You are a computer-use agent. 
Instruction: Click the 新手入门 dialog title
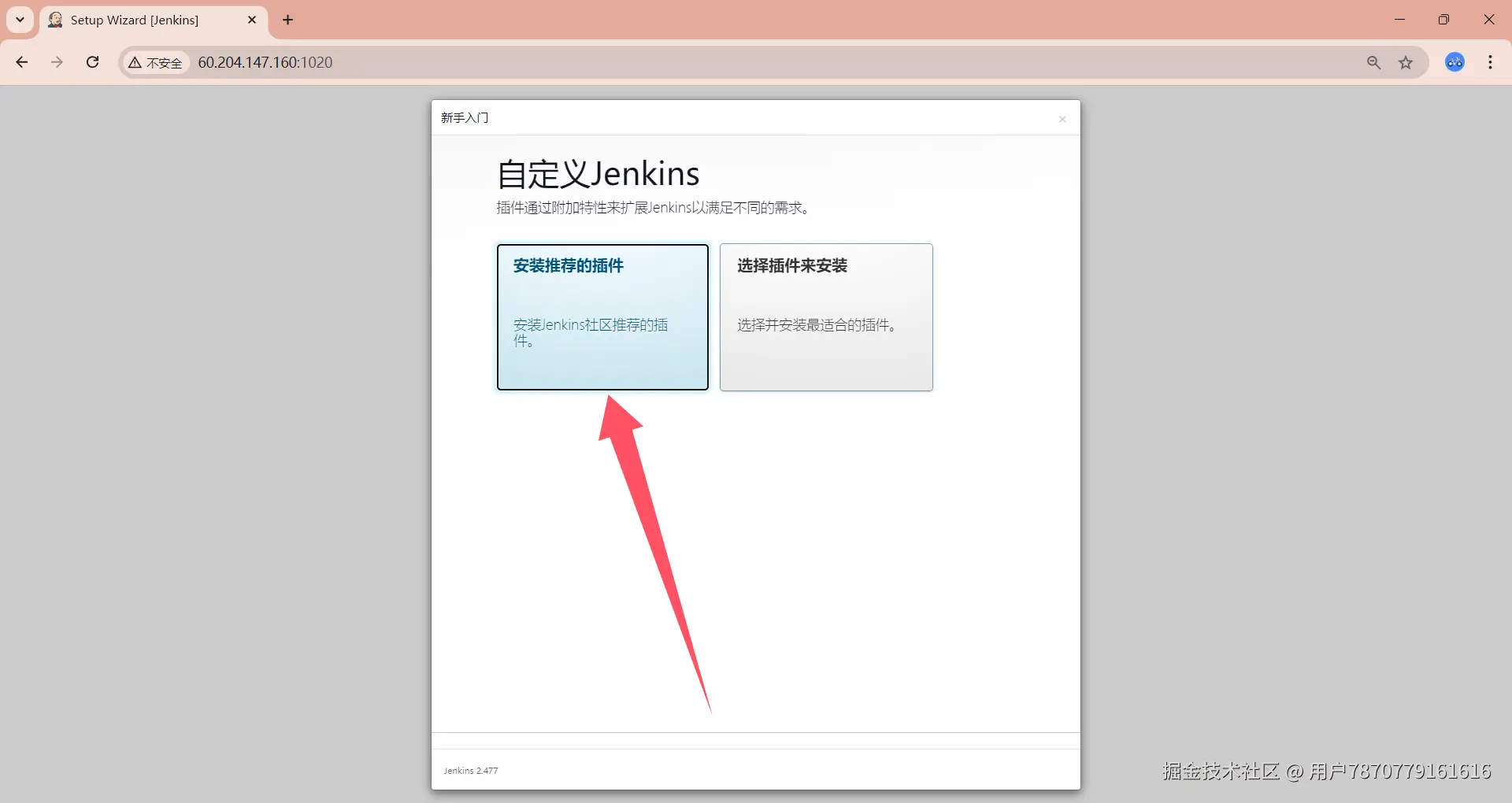point(465,118)
